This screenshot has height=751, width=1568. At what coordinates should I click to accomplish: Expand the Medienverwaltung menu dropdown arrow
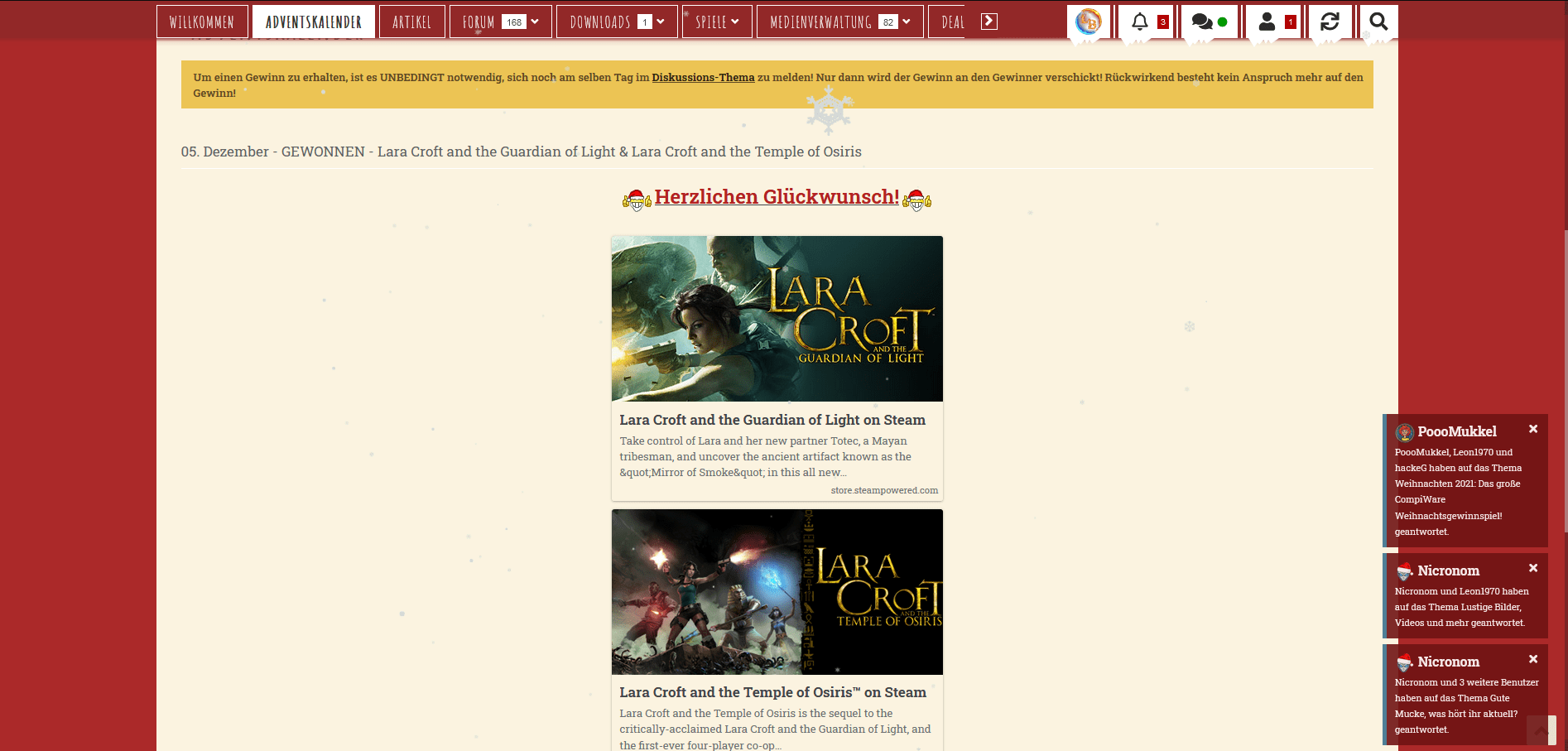click(907, 22)
